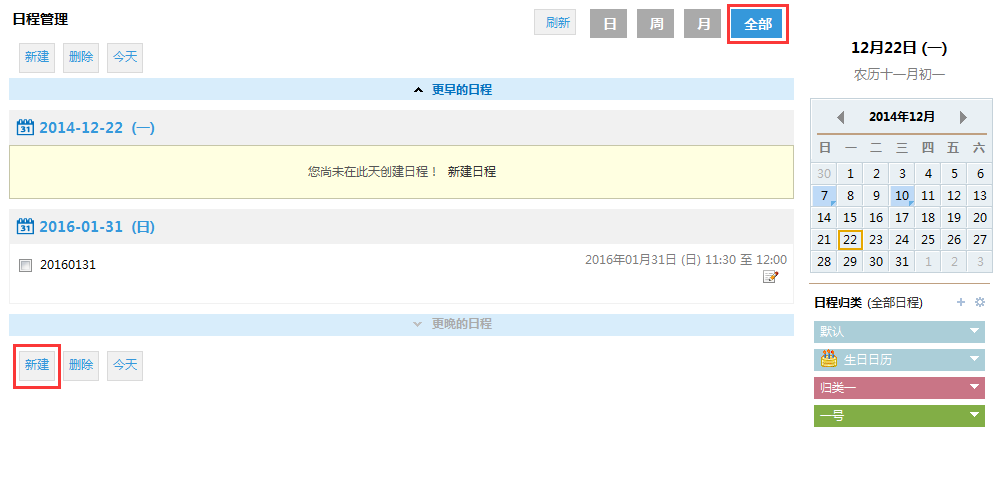Viewport: 1000px width, 481px height.
Task: Switch to 日 day view
Action: click(x=608, y=24)
